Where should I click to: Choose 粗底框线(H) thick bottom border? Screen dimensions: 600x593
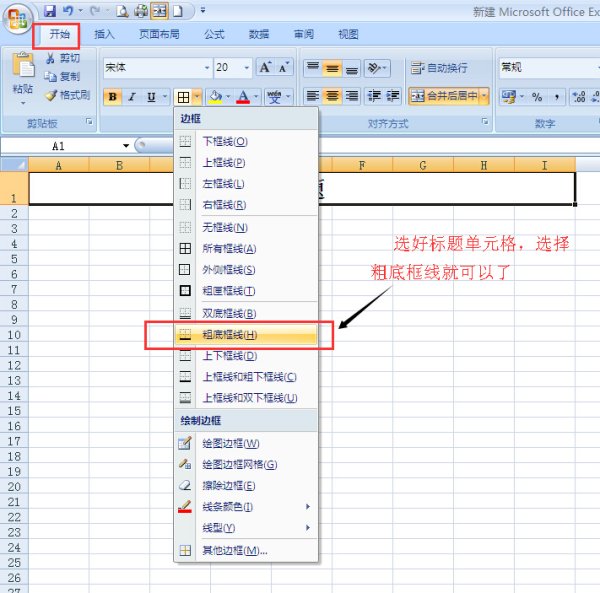(x=246, y=335)
